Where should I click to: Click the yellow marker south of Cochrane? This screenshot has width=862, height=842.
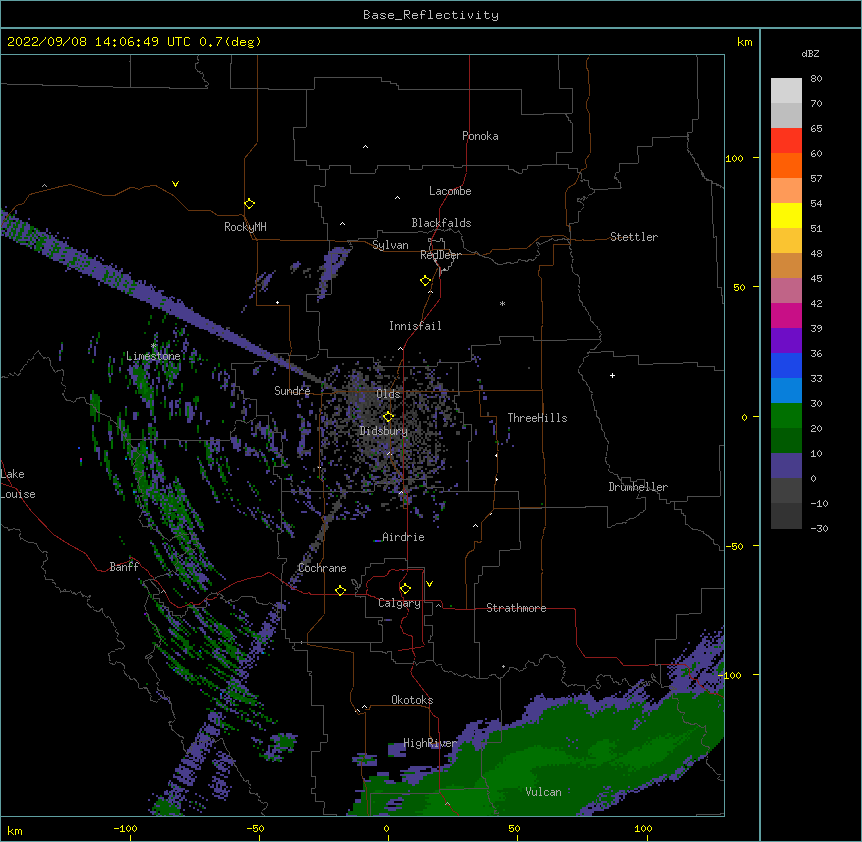click(x=340, y=591)
